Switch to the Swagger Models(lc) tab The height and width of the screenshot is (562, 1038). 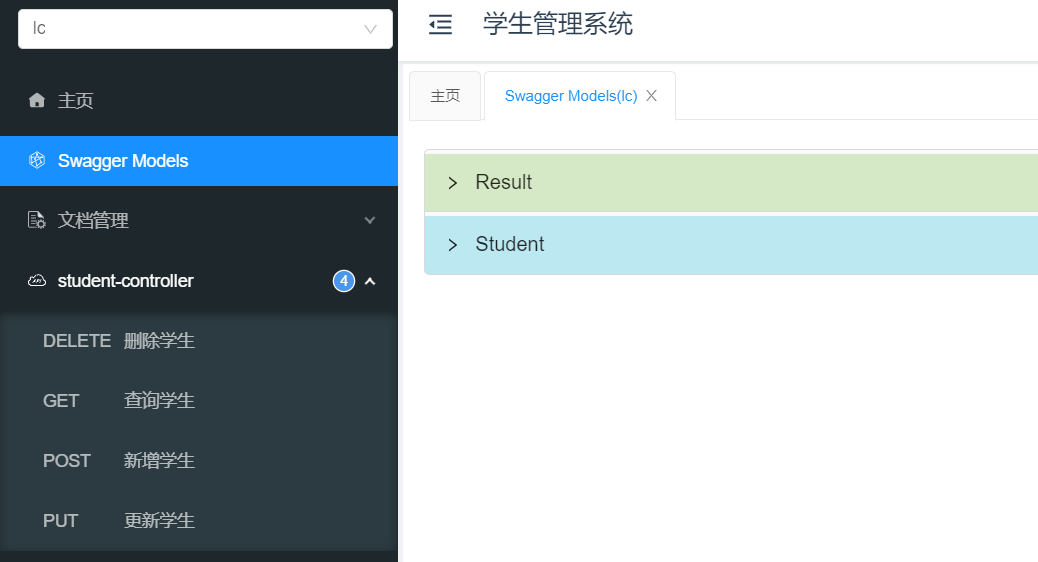[x=571, y=96]
